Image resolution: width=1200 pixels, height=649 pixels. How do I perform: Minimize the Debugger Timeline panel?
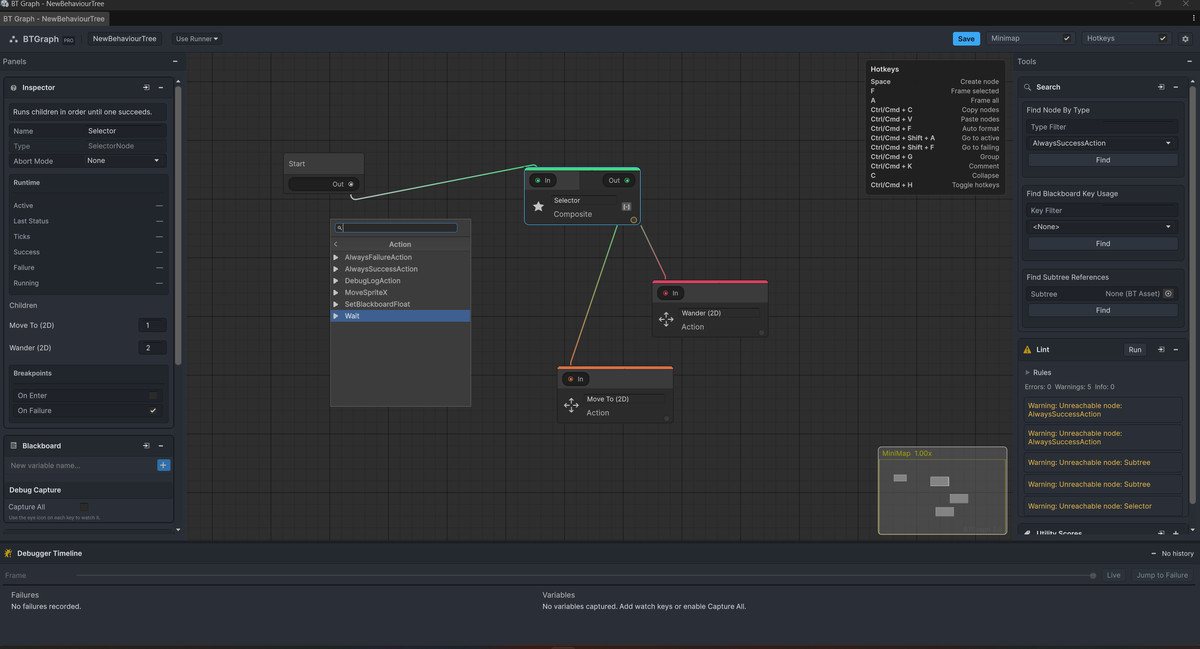[1154, 553]
